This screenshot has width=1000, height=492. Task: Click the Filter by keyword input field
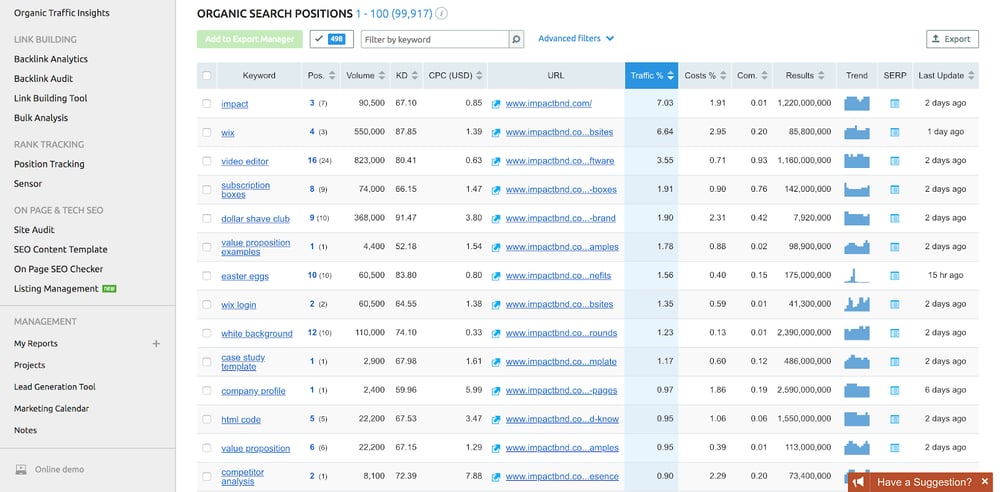click(435, 40)
